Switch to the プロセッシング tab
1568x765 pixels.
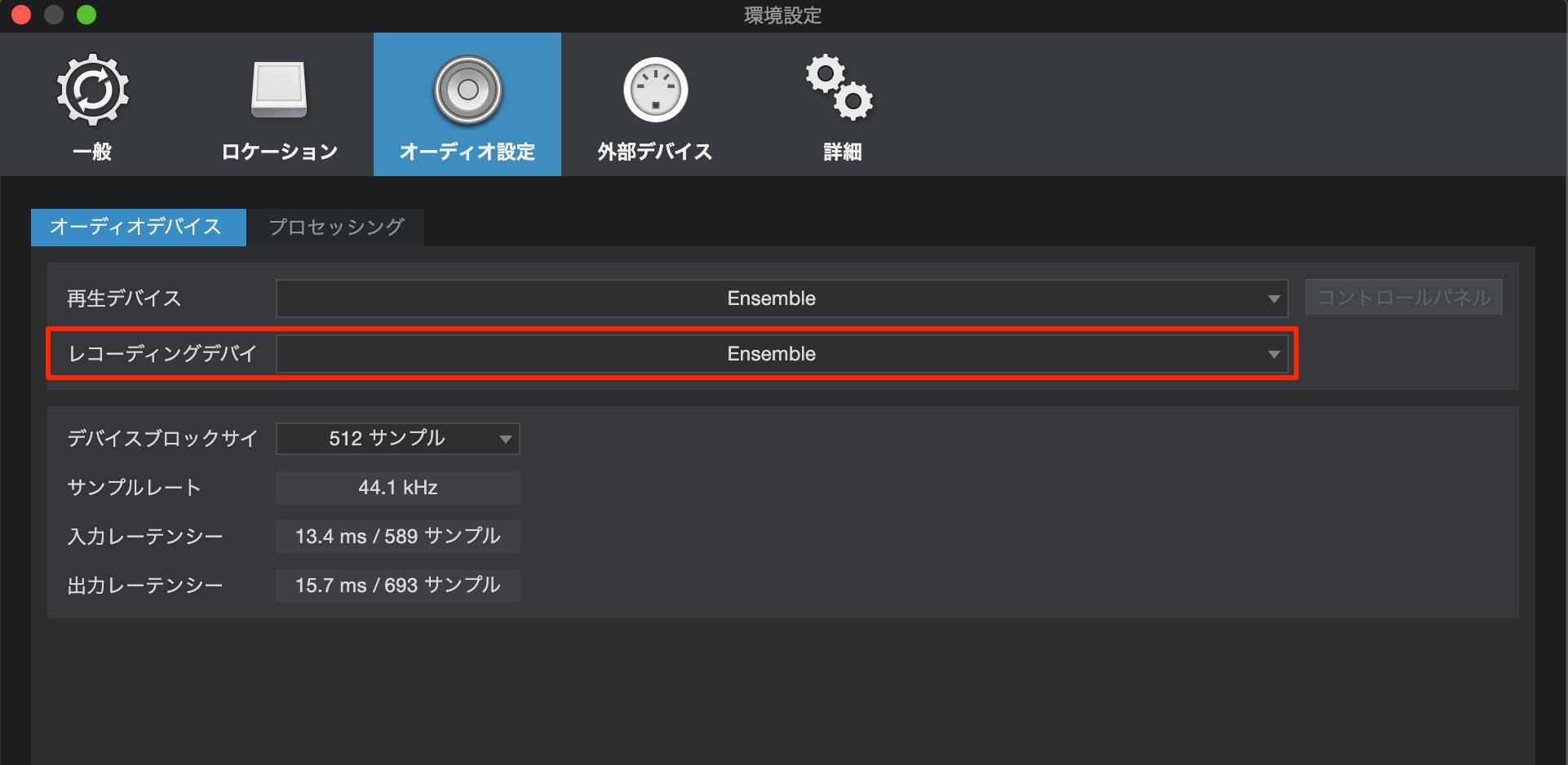pos(336,227)
